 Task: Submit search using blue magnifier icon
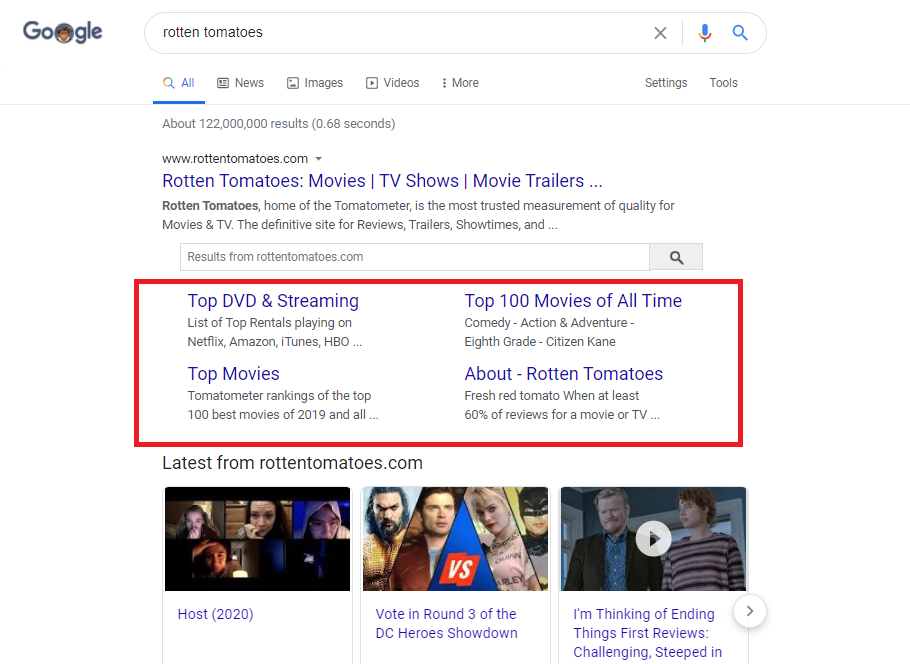[x=739, y=33]
